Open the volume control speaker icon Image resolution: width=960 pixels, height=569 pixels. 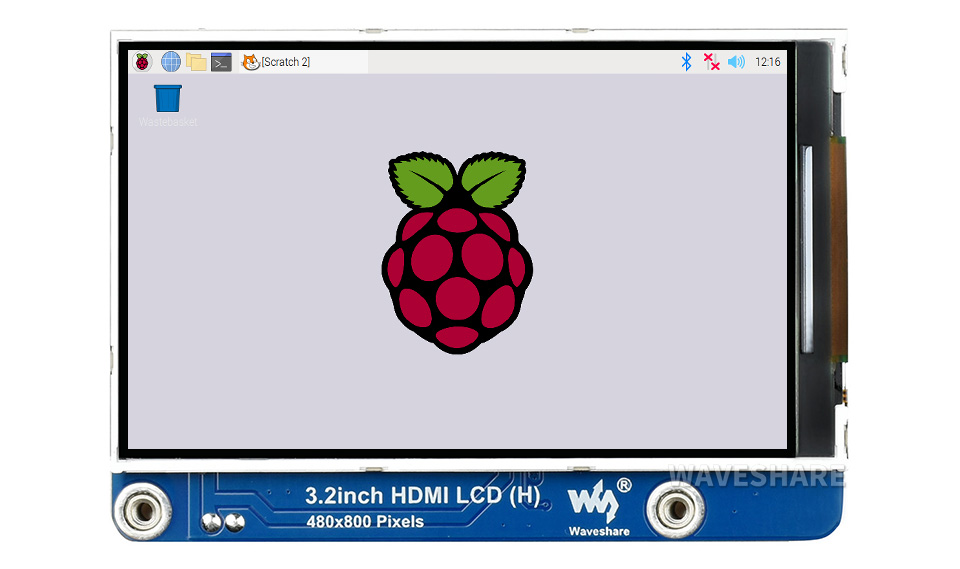point(737,62)
